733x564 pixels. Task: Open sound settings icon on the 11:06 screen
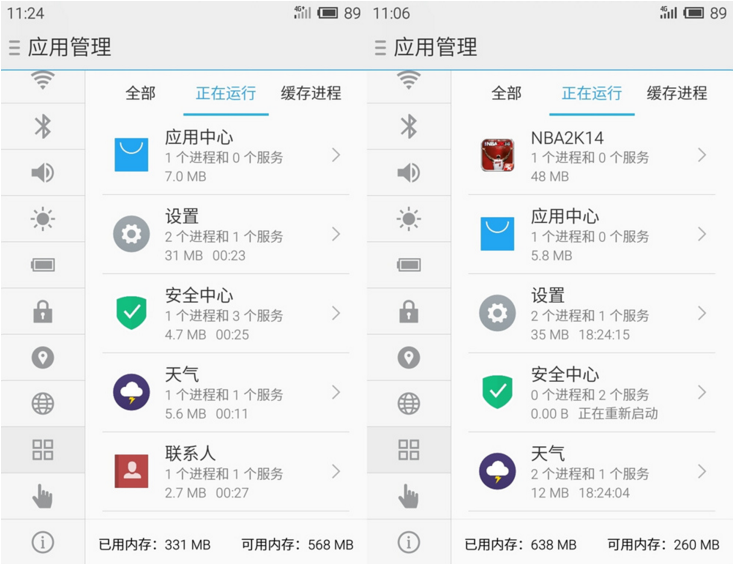coord(408,173)
